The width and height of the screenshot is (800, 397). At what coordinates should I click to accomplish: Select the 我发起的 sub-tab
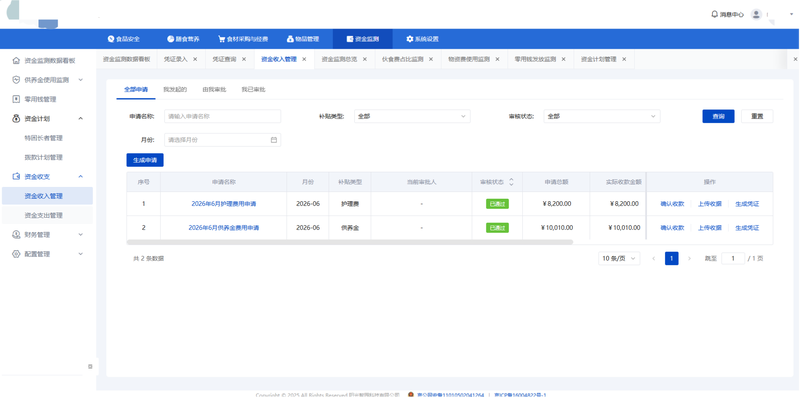175,90
